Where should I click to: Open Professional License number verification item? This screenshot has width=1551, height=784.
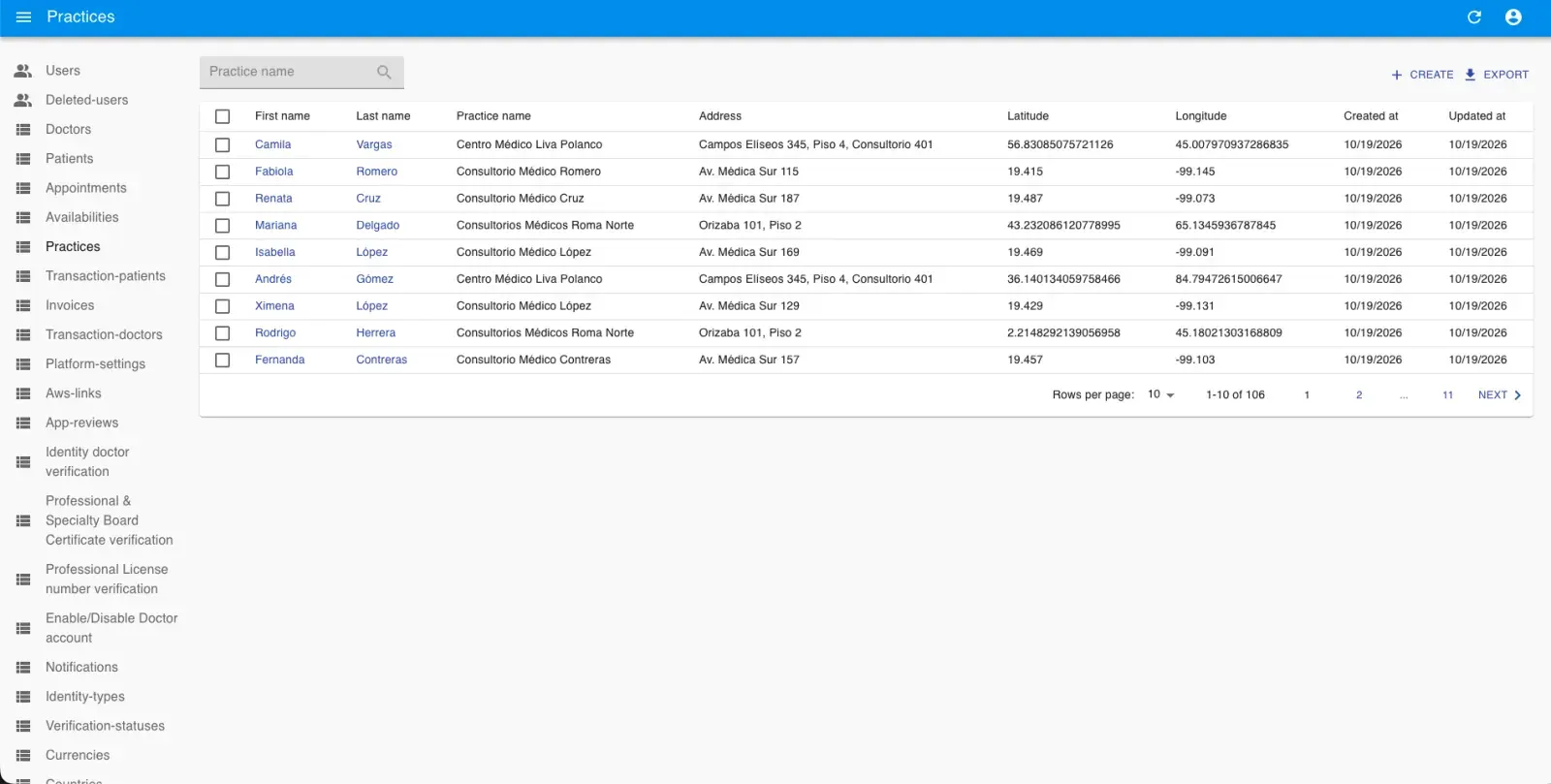click(x=107, y=580)
